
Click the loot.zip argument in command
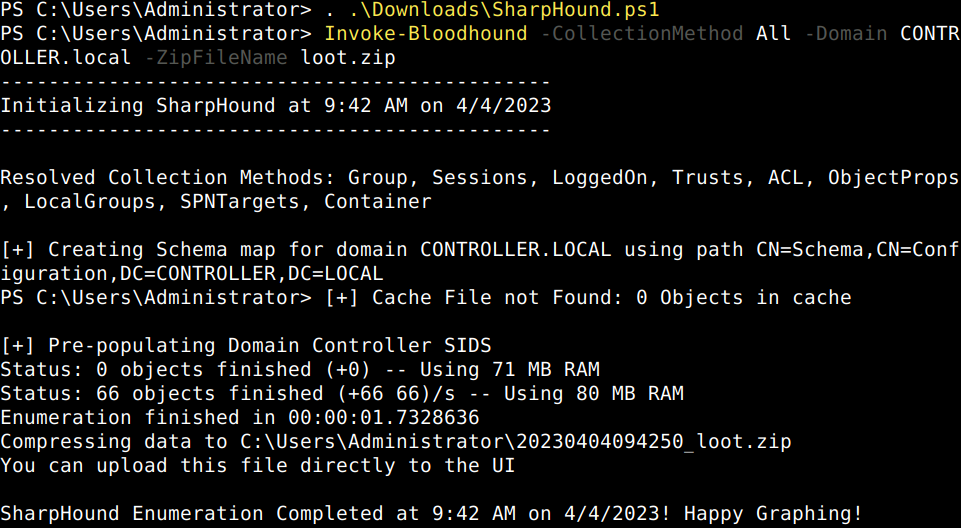(x=348, y=58)
